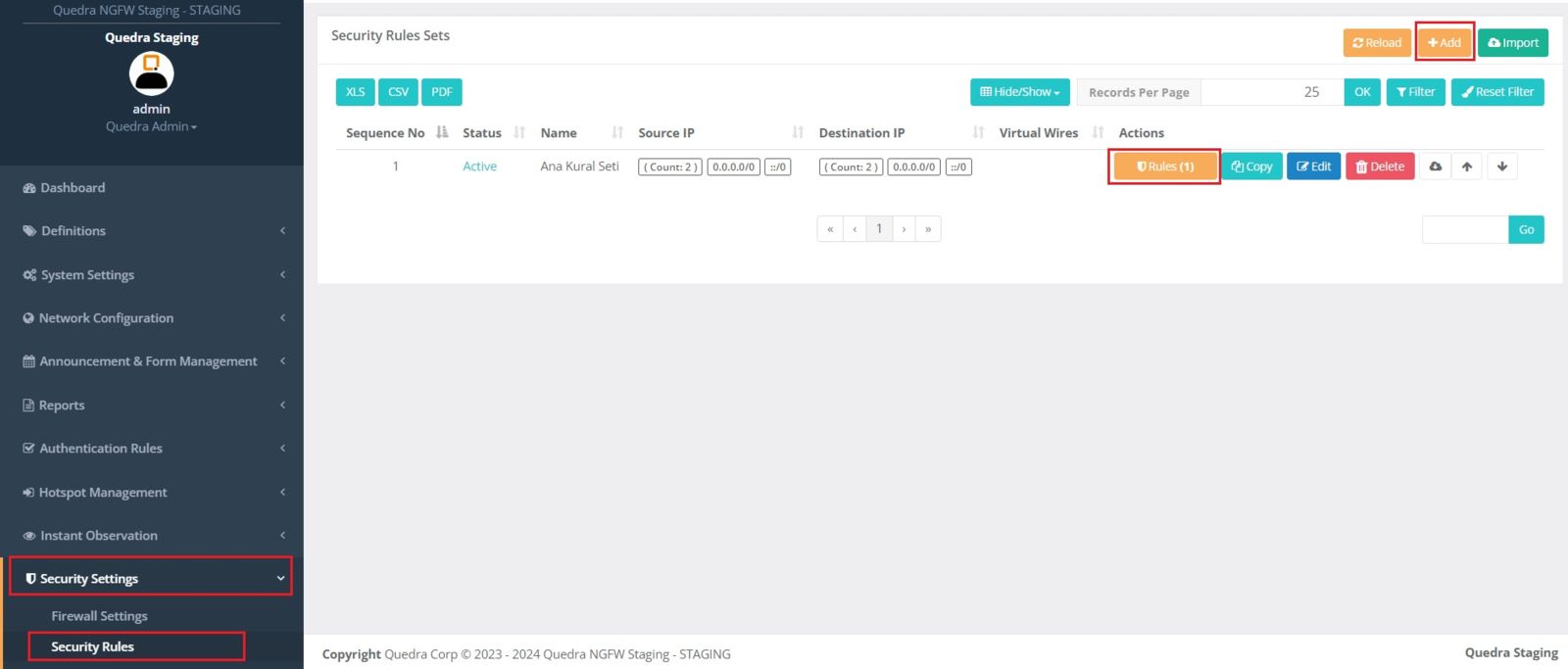Click the cloud download icon in Actions
The image size is (1568, 669).
pyautogui.click(x=1435, y=167)
